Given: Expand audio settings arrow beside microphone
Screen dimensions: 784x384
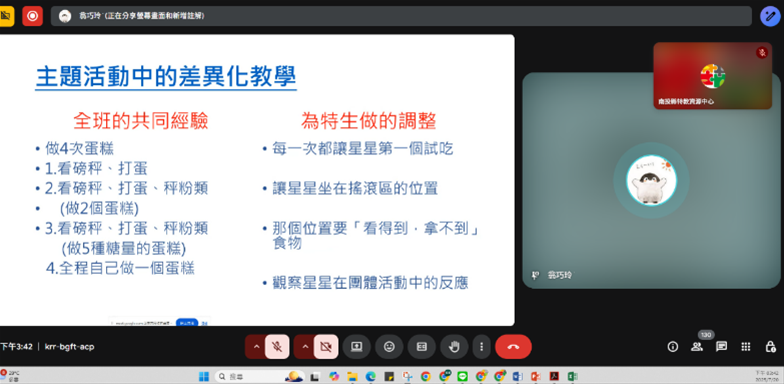Looking at the screenshot, I should coord(256,346).
